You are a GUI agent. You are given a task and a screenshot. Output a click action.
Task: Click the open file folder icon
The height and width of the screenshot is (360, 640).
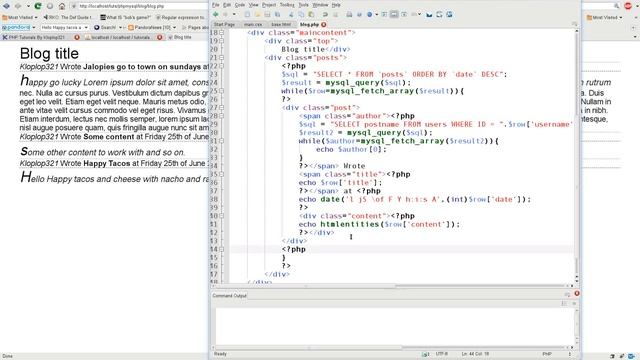click(258, 14)
